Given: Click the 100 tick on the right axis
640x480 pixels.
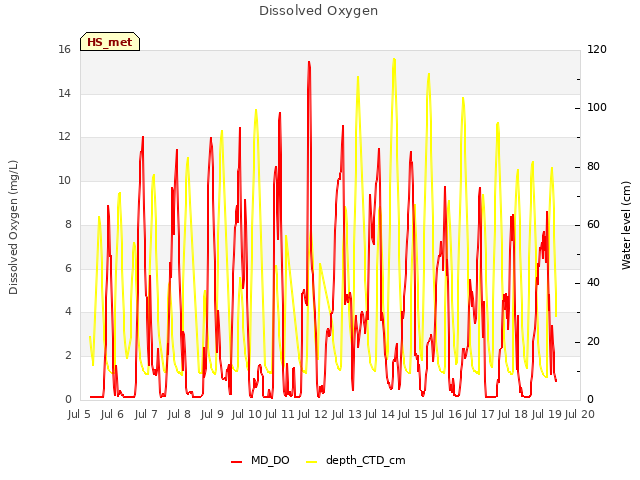Looking at the screenshot, I should [597, 108].
